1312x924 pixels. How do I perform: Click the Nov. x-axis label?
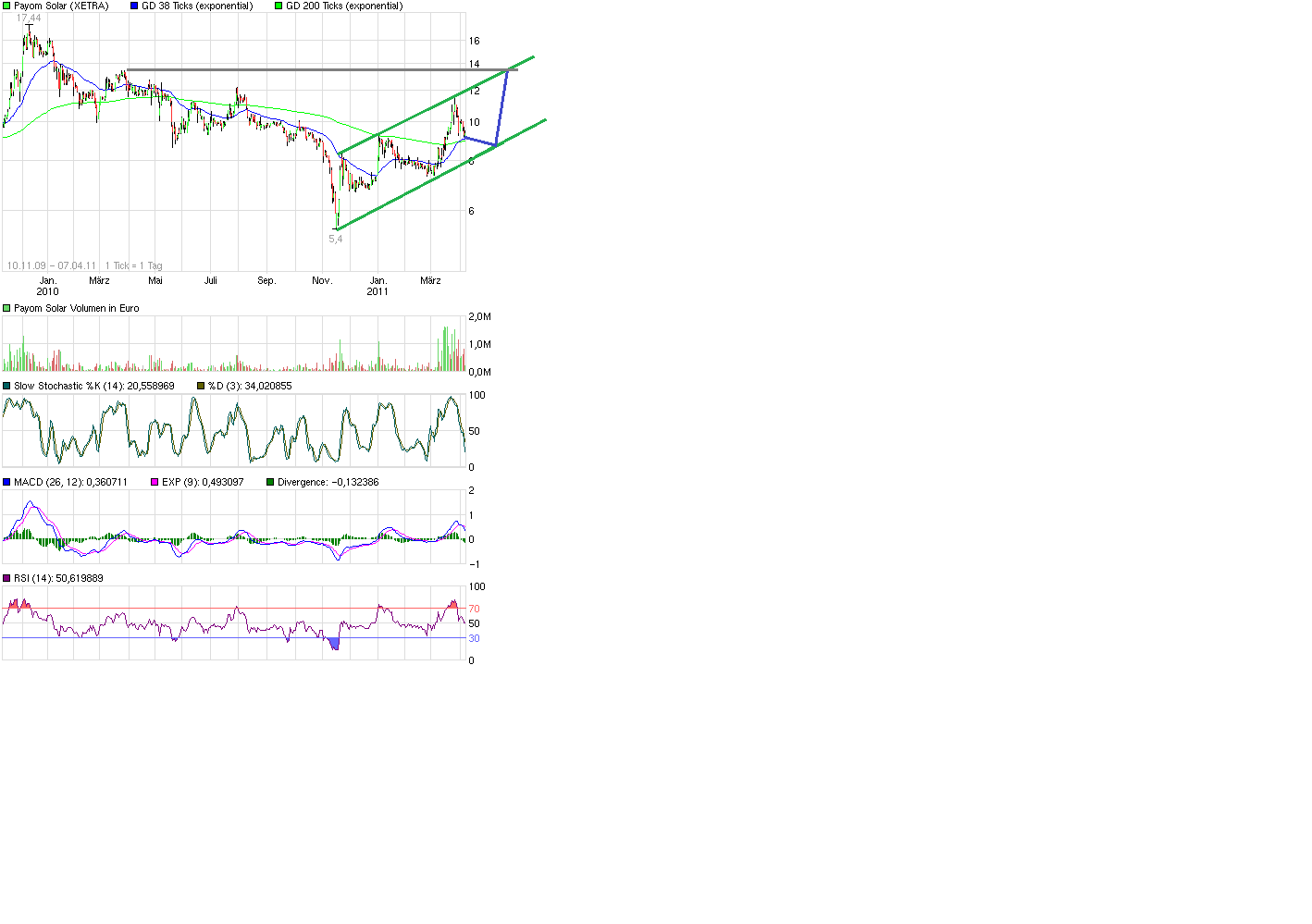point(322,280)
